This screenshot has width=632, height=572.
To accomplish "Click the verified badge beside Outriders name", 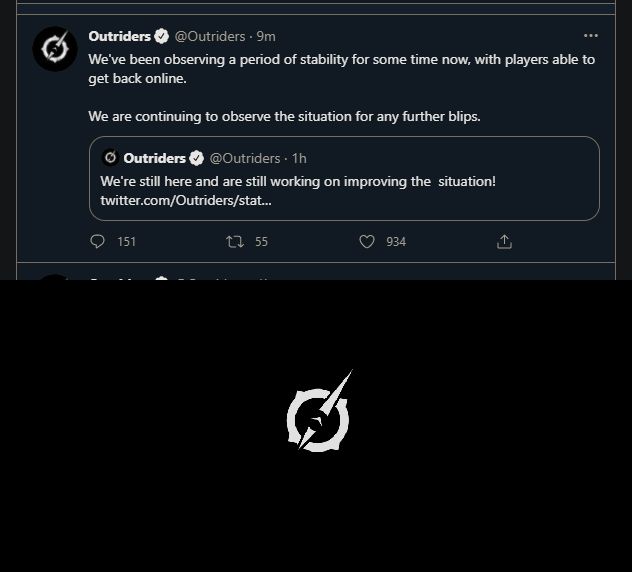I will [161, 36].
